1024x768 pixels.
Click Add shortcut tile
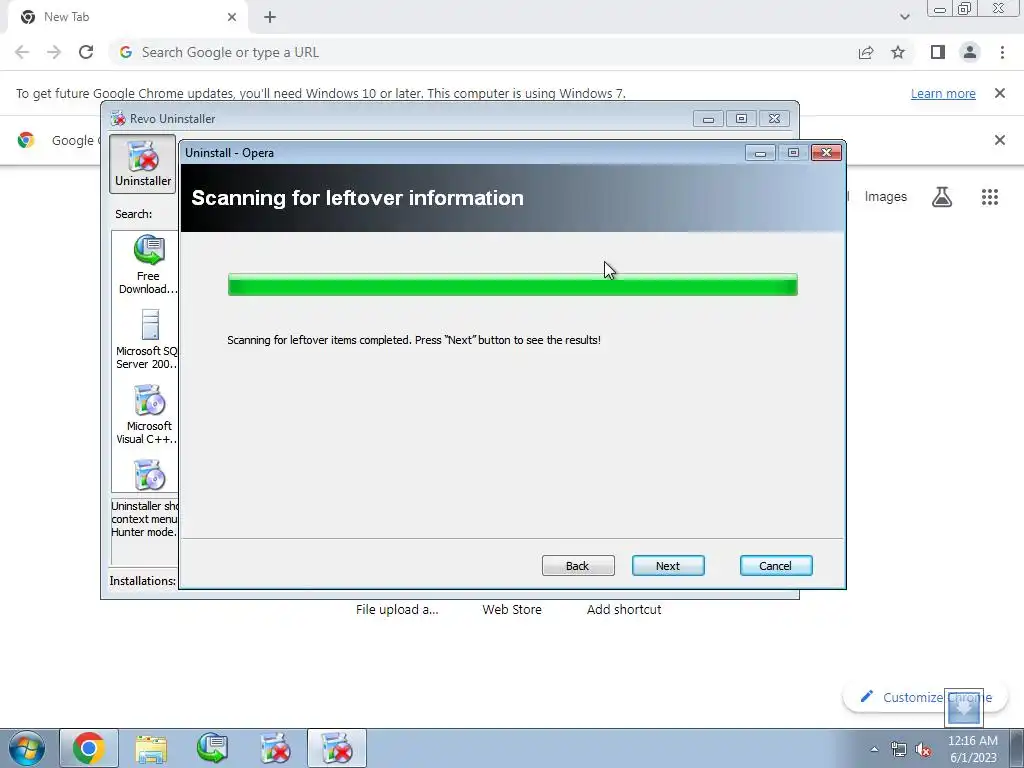pos(624,609)
